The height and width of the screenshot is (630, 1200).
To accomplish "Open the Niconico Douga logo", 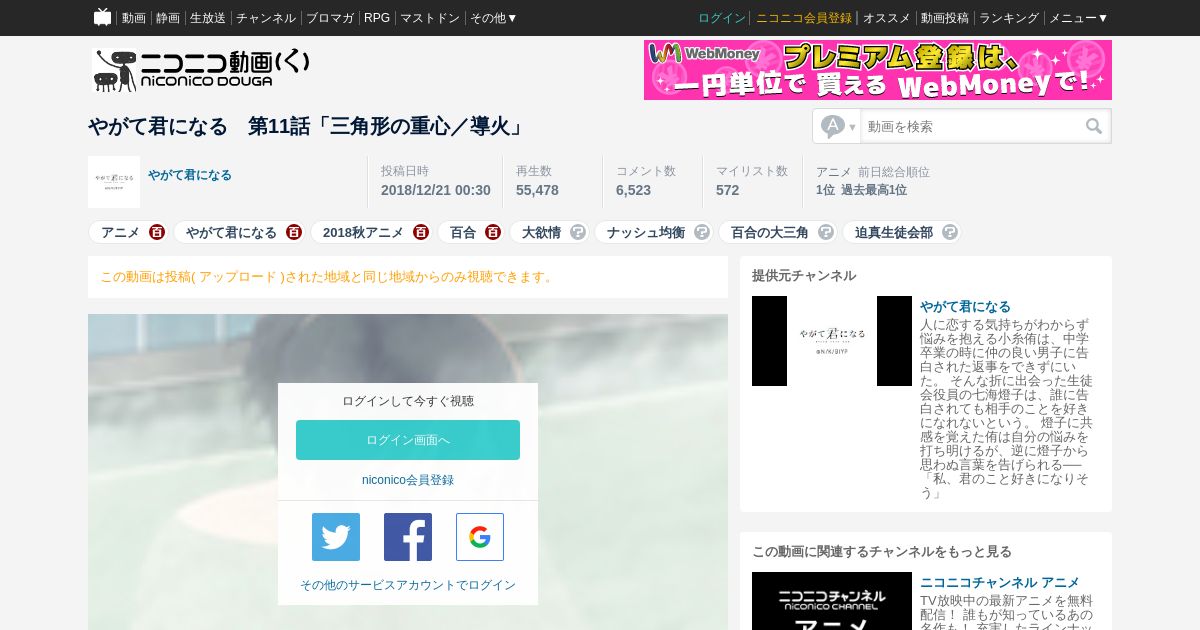I will [200, 70].
